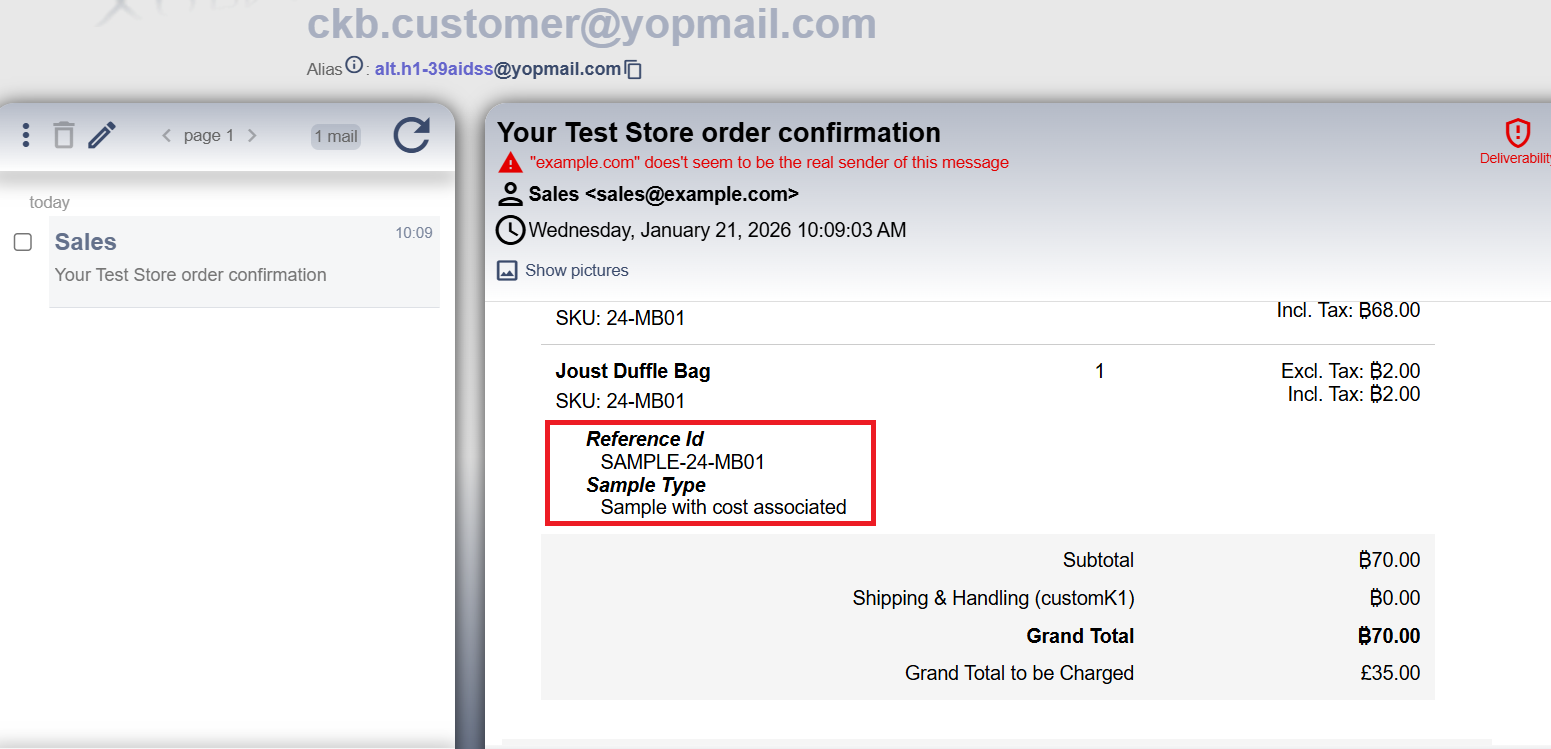Viewport: 1551px width, 749px height.
Task: Click the sender Sales <sales@example.com>
Action: 663,194
